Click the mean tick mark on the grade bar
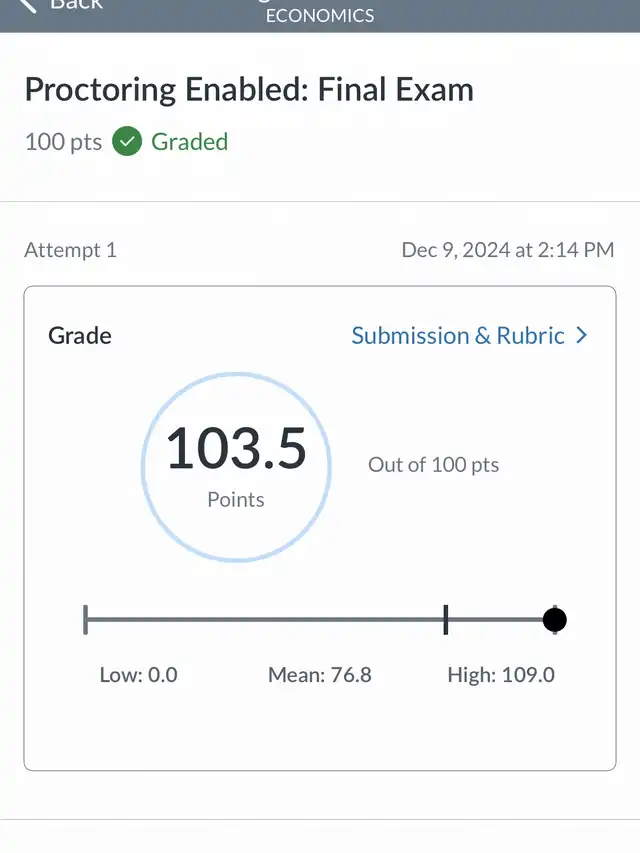The width and height of the screenshot is (640, 853). (446, 620)
